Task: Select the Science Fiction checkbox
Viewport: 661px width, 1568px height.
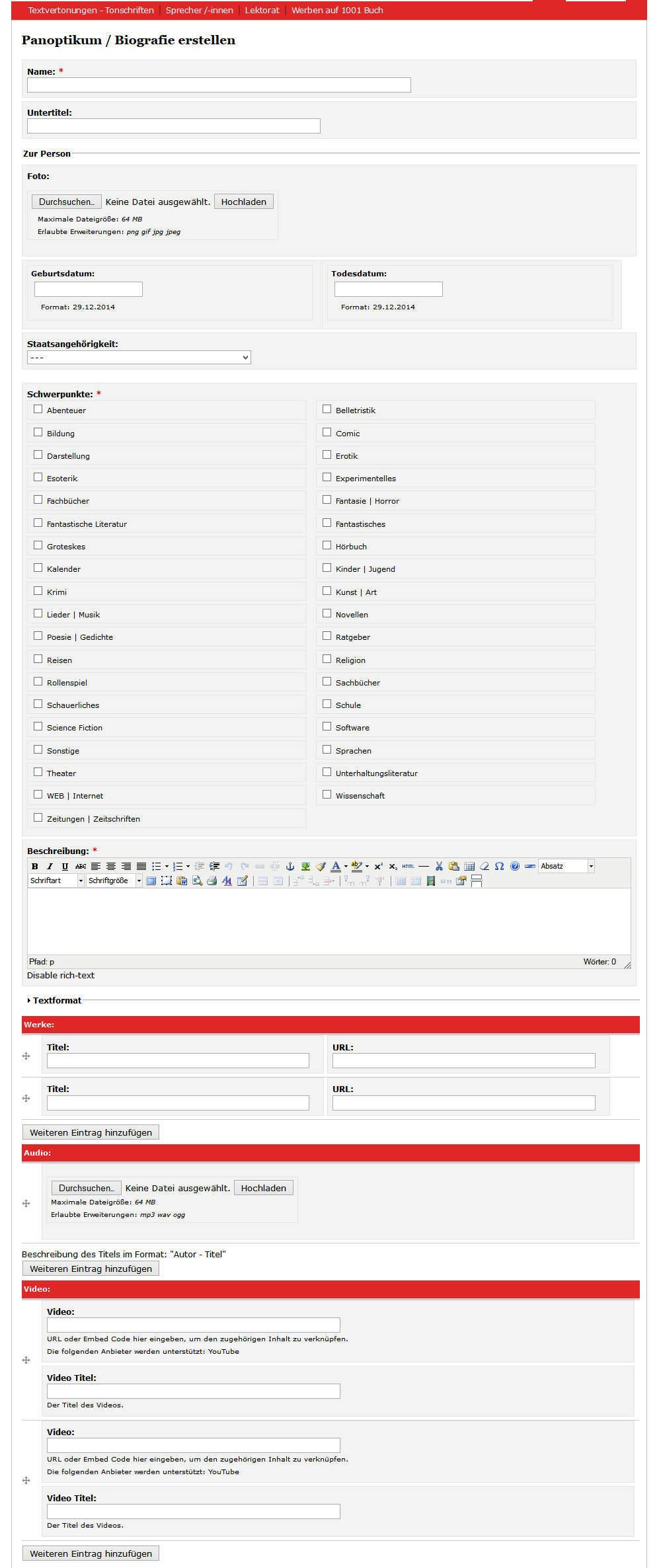Action: tap(38, 726)
